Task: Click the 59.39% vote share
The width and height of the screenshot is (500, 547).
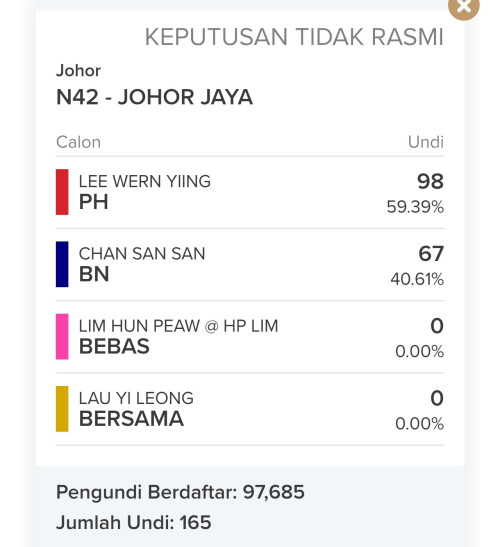Action: click(x=415, y=207)
